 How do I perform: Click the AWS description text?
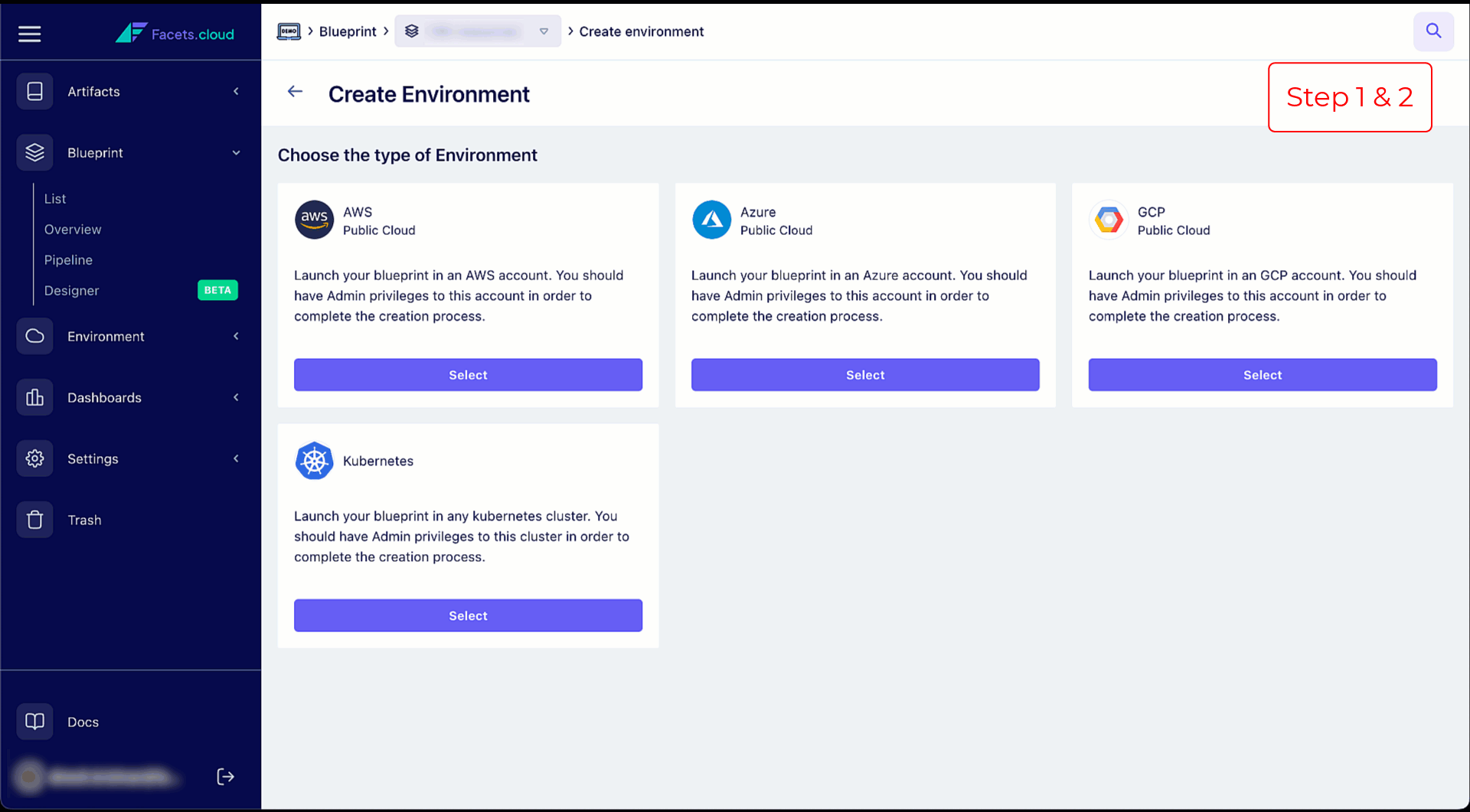pyautogui.click(x=459, y=295)
